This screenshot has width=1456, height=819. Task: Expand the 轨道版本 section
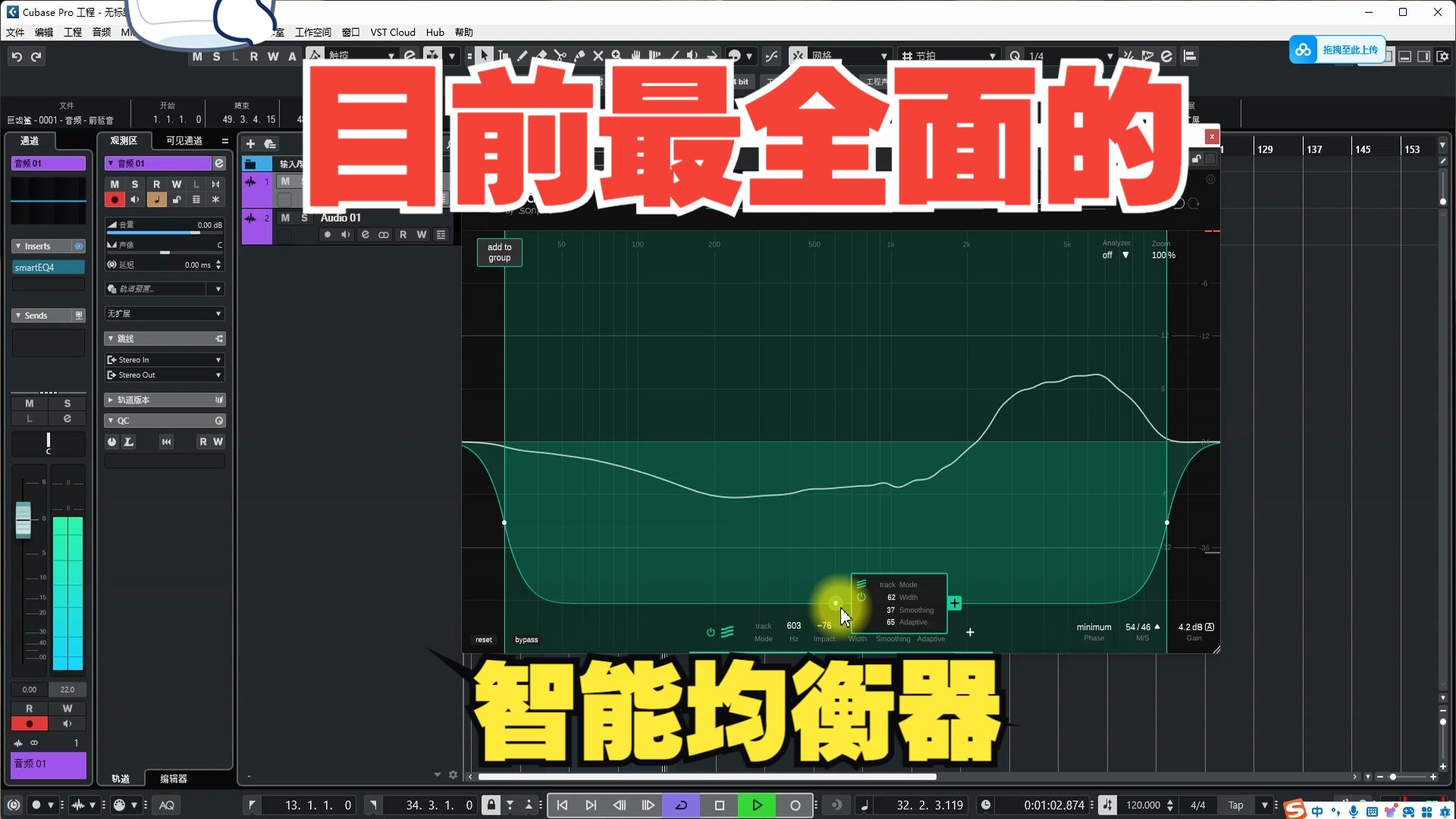(x=111, y=400)
